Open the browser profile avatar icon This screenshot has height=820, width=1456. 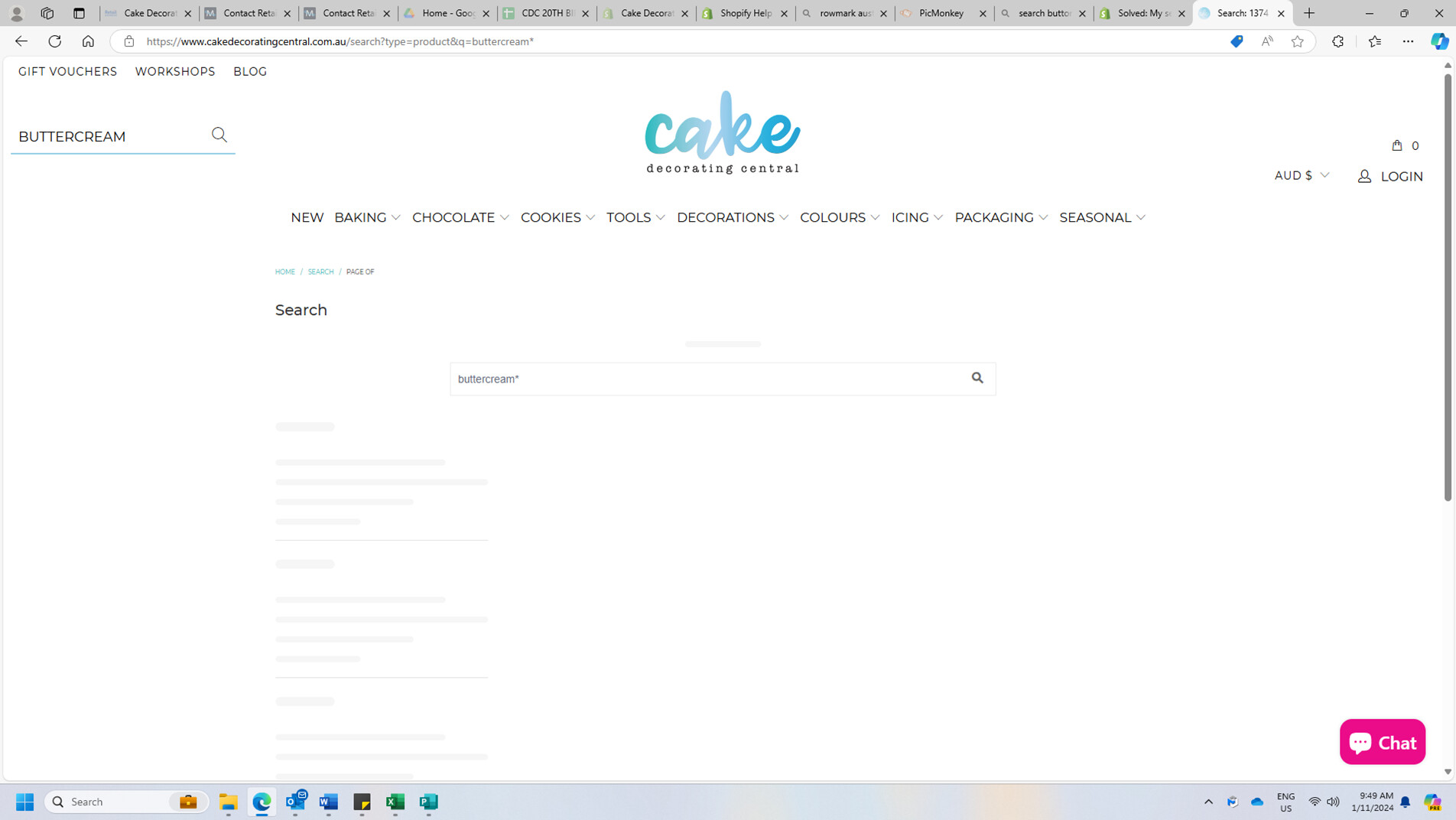pos(16,13)
